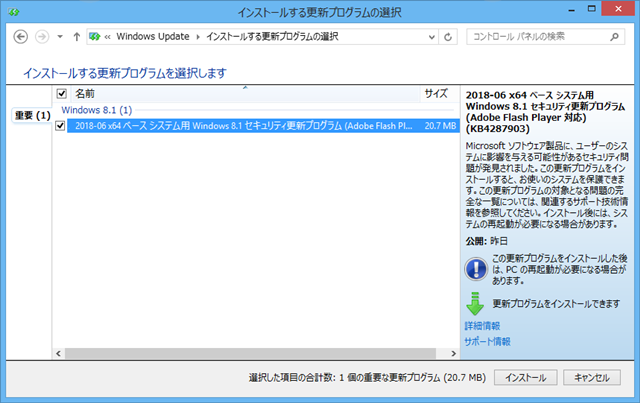Click the Windows Update icon in address bar
The image size is (640, 403).
[x=95, y=37]
